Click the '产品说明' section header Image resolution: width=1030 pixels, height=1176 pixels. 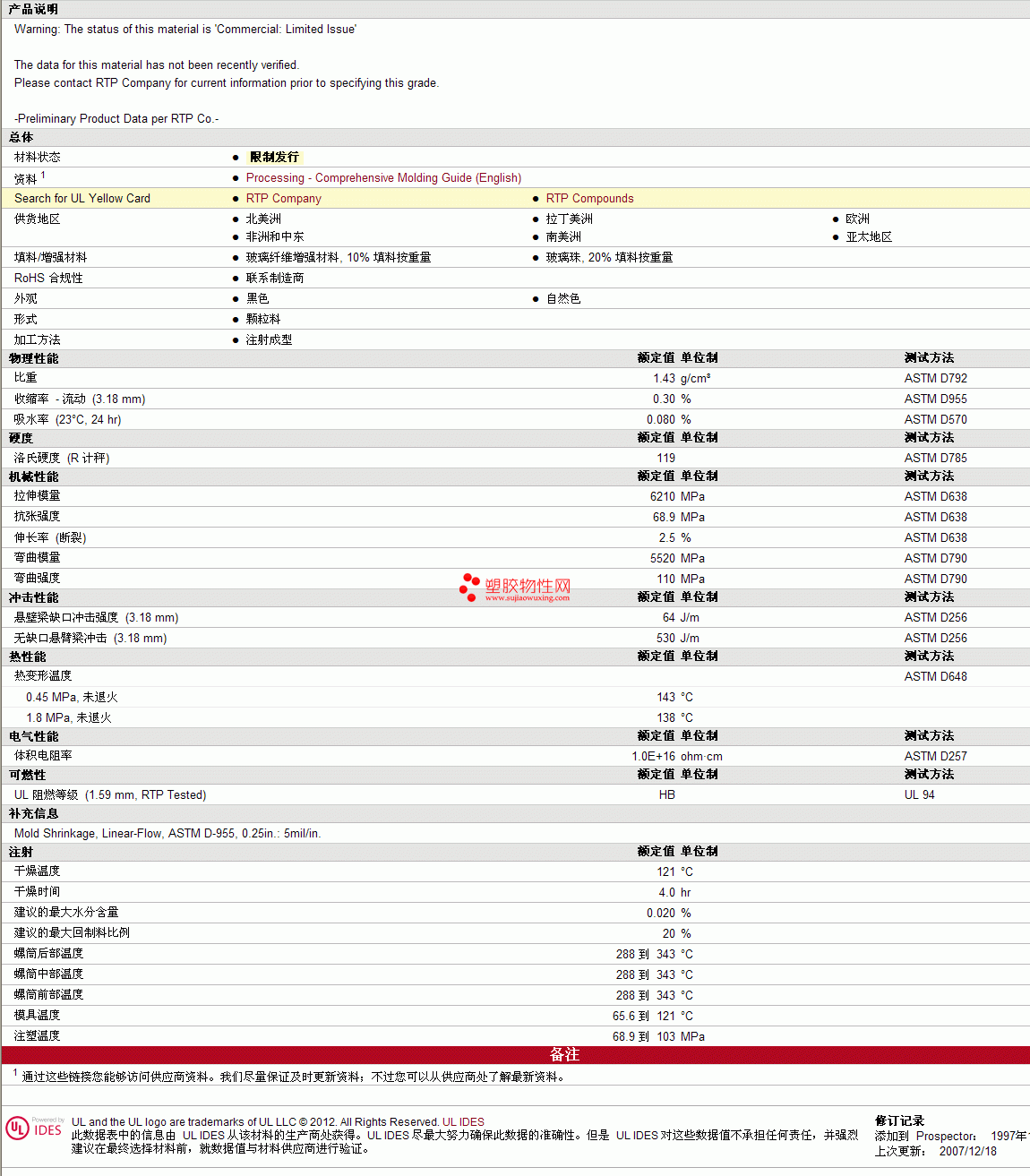pyautogui.click(x=33, y=9)
